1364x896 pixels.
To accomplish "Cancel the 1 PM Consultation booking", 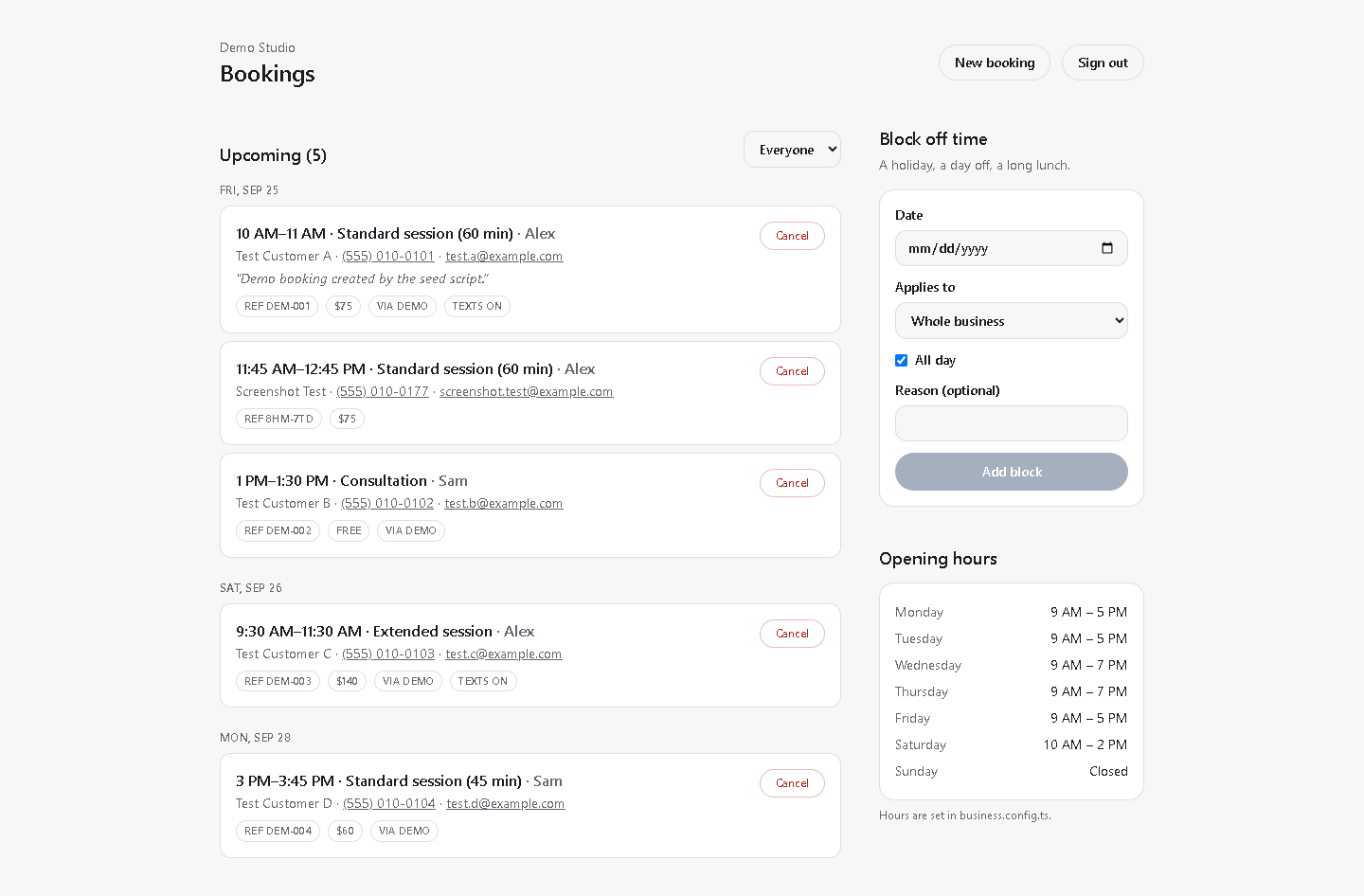I will tap(792, 483).
